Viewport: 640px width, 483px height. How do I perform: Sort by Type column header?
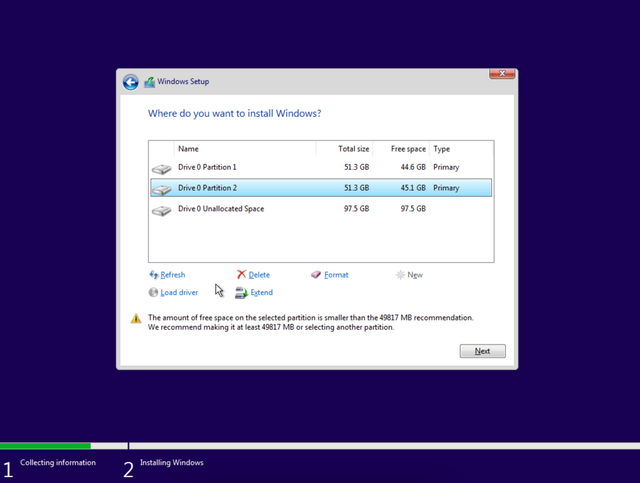pyautogui.click(x=461, y=149)
